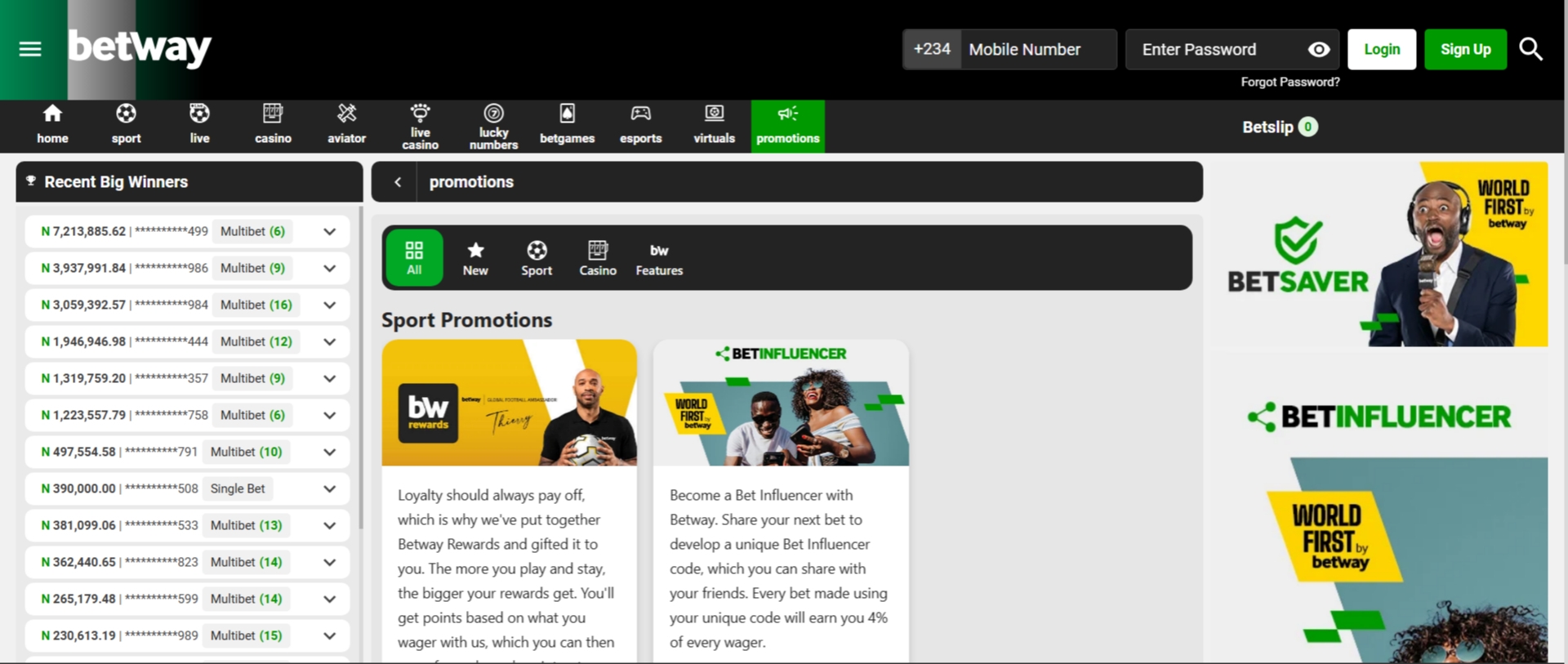Image resolution: width=1568 pixels, height=664 pixels.
Task: Click the Sport Promotions heading
Action: click(x=466, y=320)
